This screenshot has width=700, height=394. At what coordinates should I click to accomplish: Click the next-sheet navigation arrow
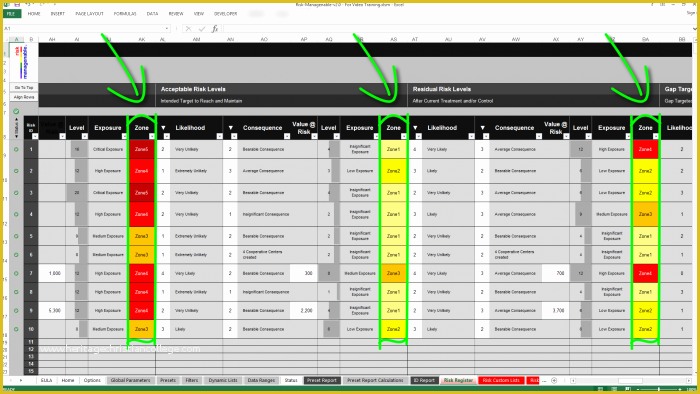click(21, 380)
